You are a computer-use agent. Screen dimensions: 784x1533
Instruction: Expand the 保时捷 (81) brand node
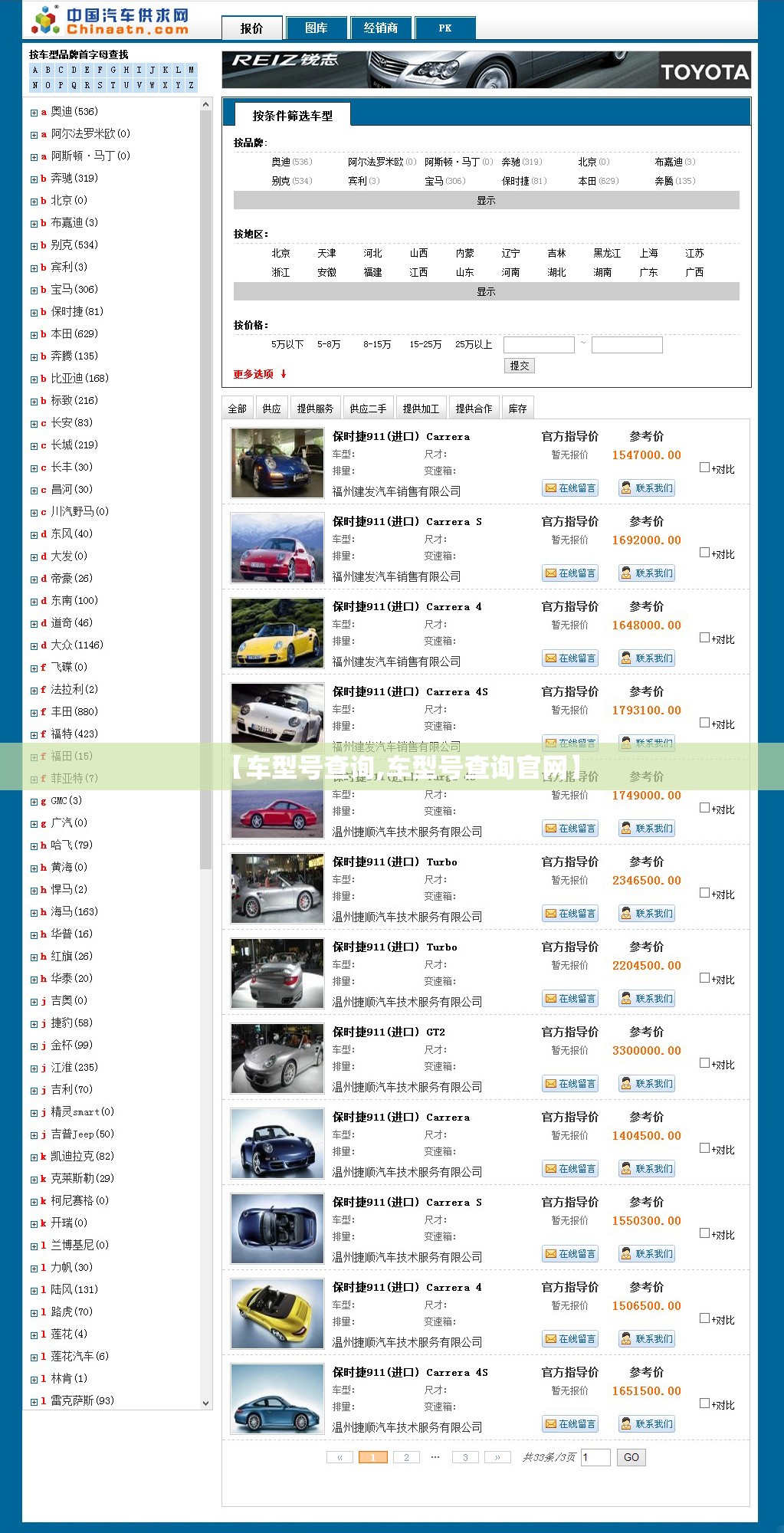(x=34, y=313)
